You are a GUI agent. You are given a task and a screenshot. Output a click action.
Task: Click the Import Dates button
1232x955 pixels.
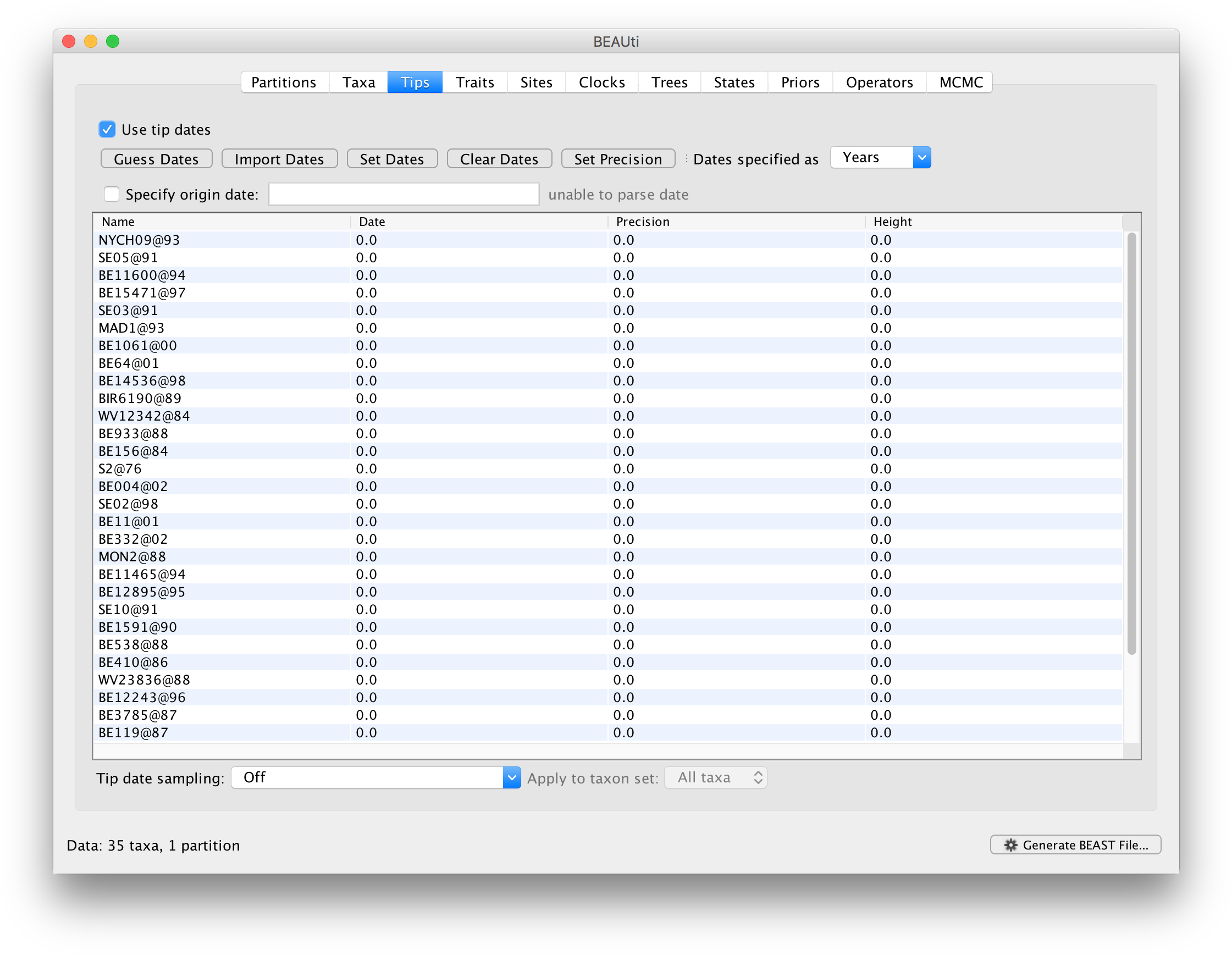point(279,158)
